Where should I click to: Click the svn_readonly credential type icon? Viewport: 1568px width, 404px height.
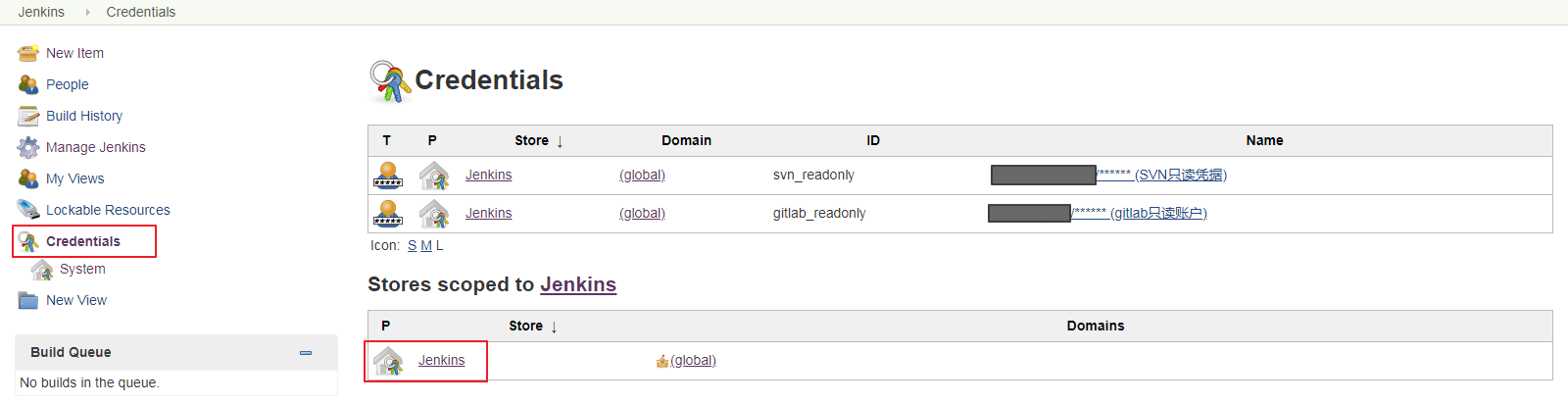pos(388,176)
